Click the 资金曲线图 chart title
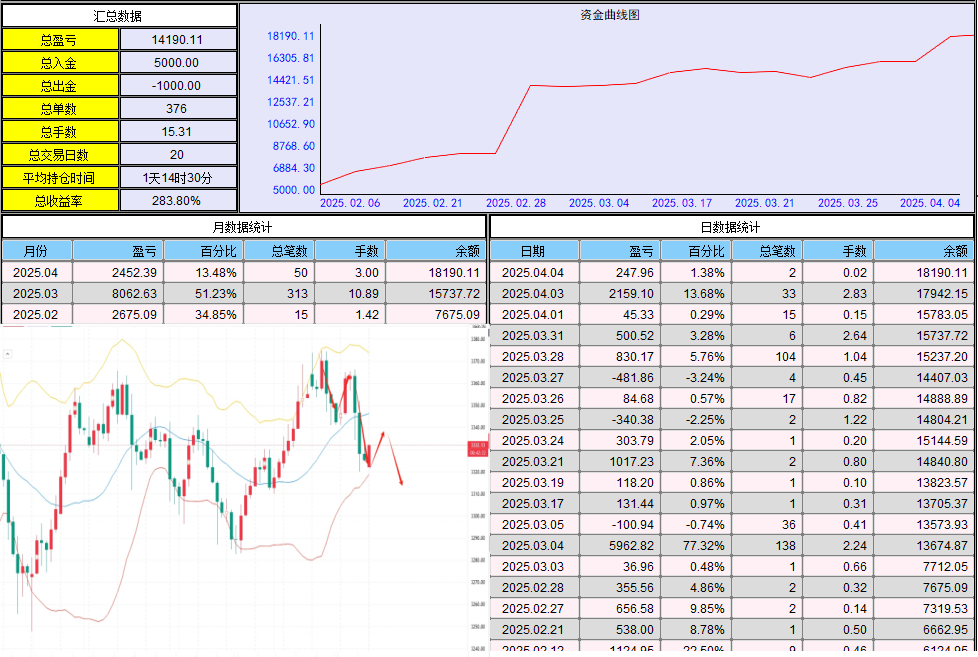This screenshot has height=657, width=978. point(609,15)
